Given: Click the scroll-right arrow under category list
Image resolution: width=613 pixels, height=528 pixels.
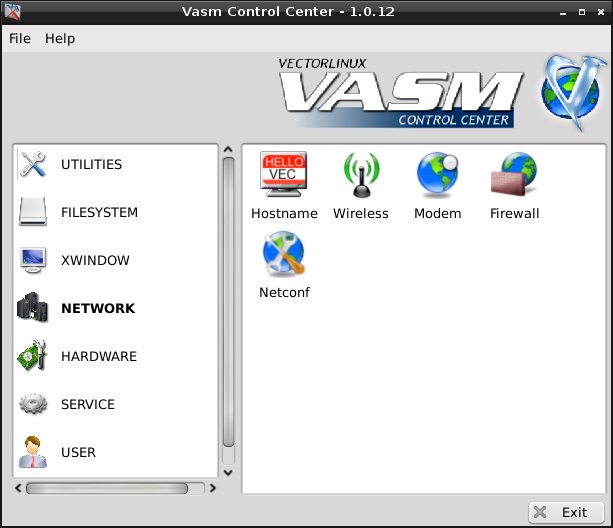Looking at the screenshot, I should (x=212, y=489).
